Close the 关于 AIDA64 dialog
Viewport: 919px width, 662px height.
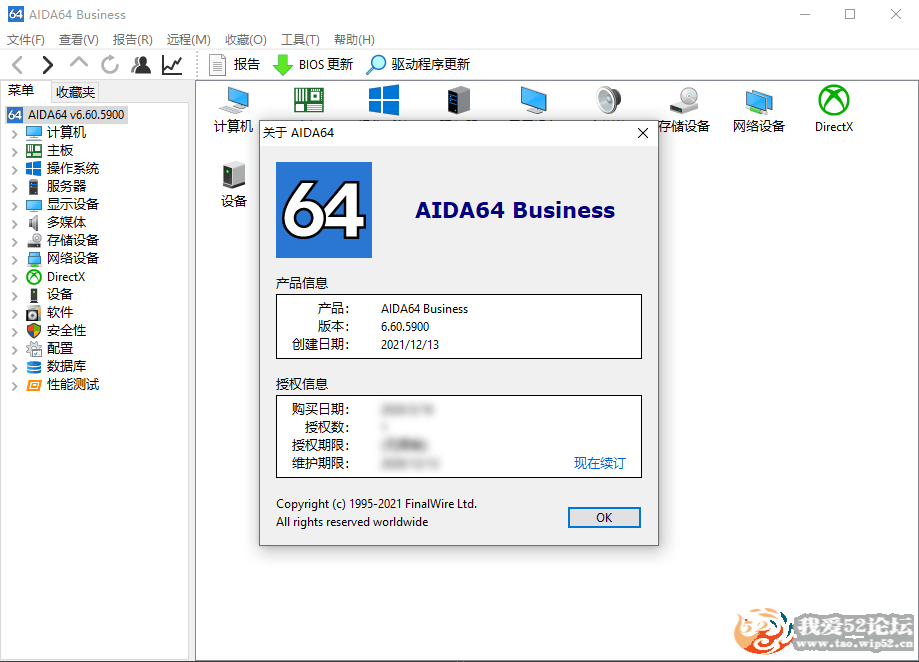[x=643, y=133]
